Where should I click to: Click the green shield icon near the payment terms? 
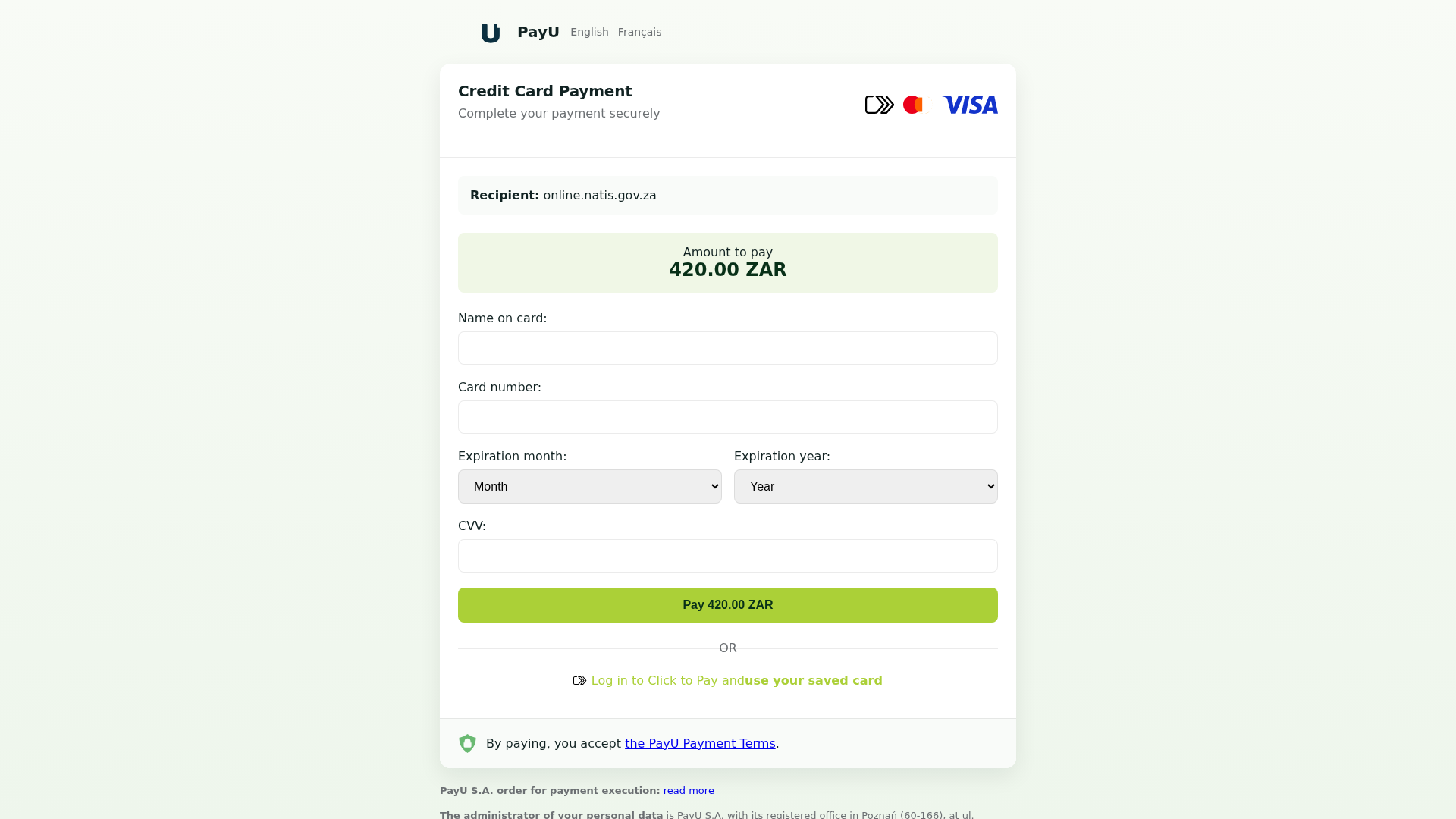pos(467,743)
